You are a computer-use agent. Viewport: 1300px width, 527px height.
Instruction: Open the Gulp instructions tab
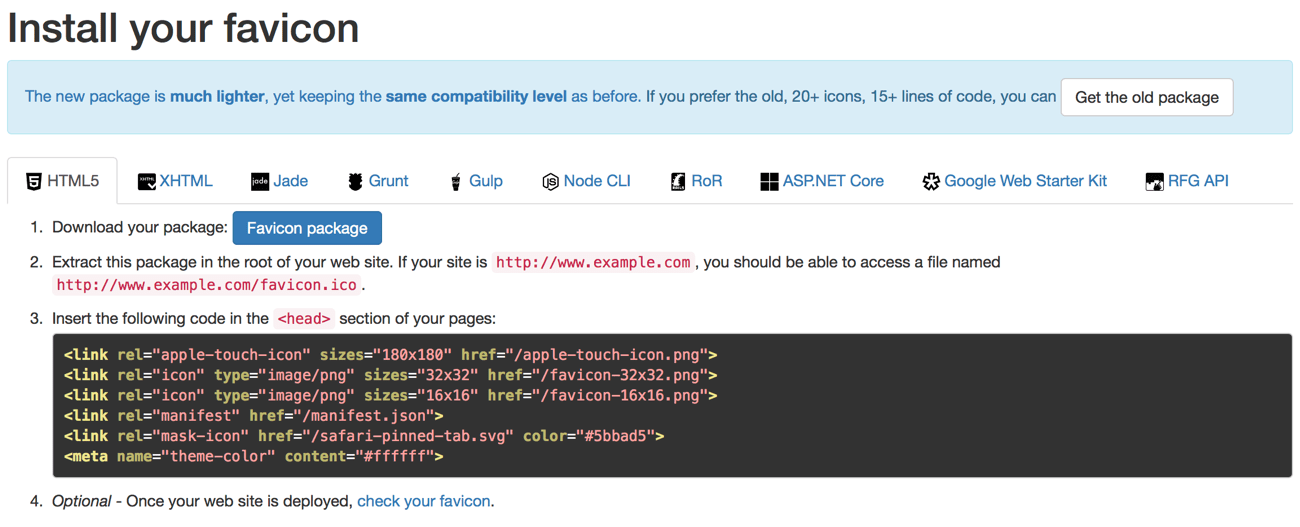tap(485, 181)
